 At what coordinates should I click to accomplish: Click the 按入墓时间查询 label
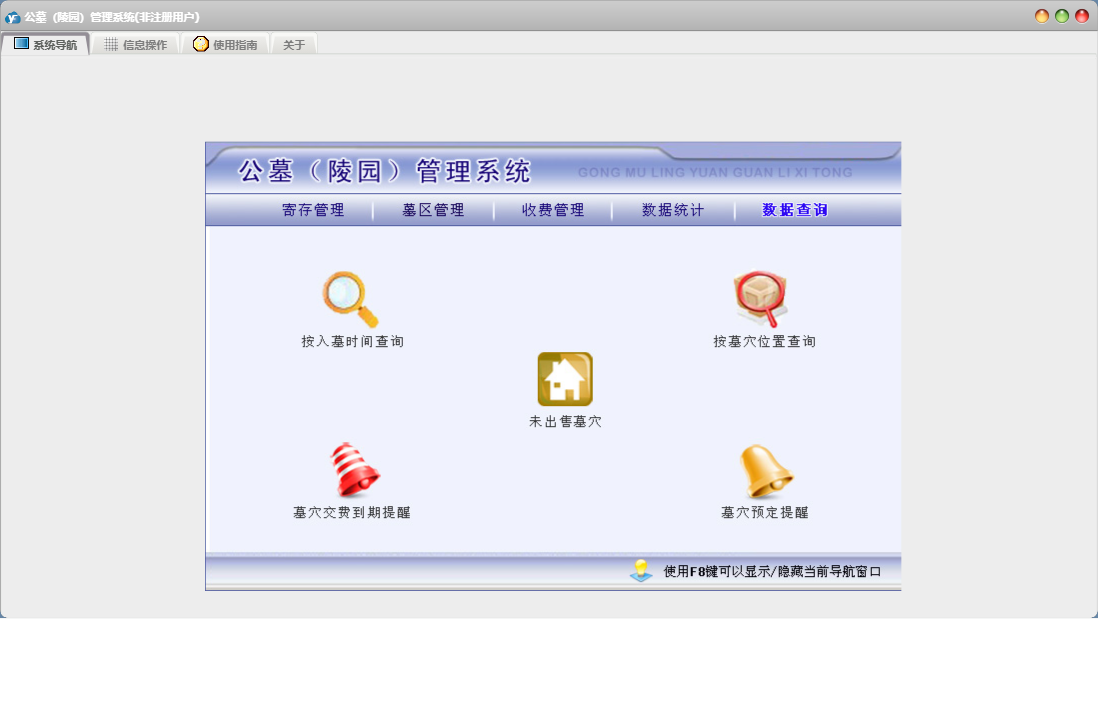click(x=352, y=342)
